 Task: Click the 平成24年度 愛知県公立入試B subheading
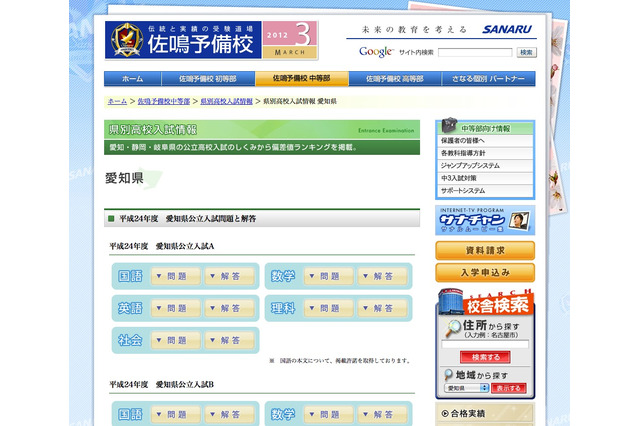162,384
